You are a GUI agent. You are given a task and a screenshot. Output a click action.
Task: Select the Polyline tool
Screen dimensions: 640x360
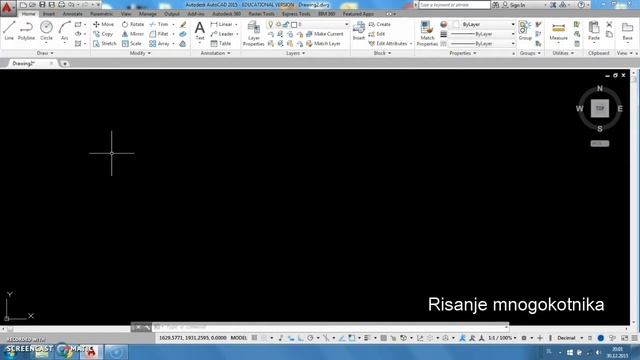26,31
